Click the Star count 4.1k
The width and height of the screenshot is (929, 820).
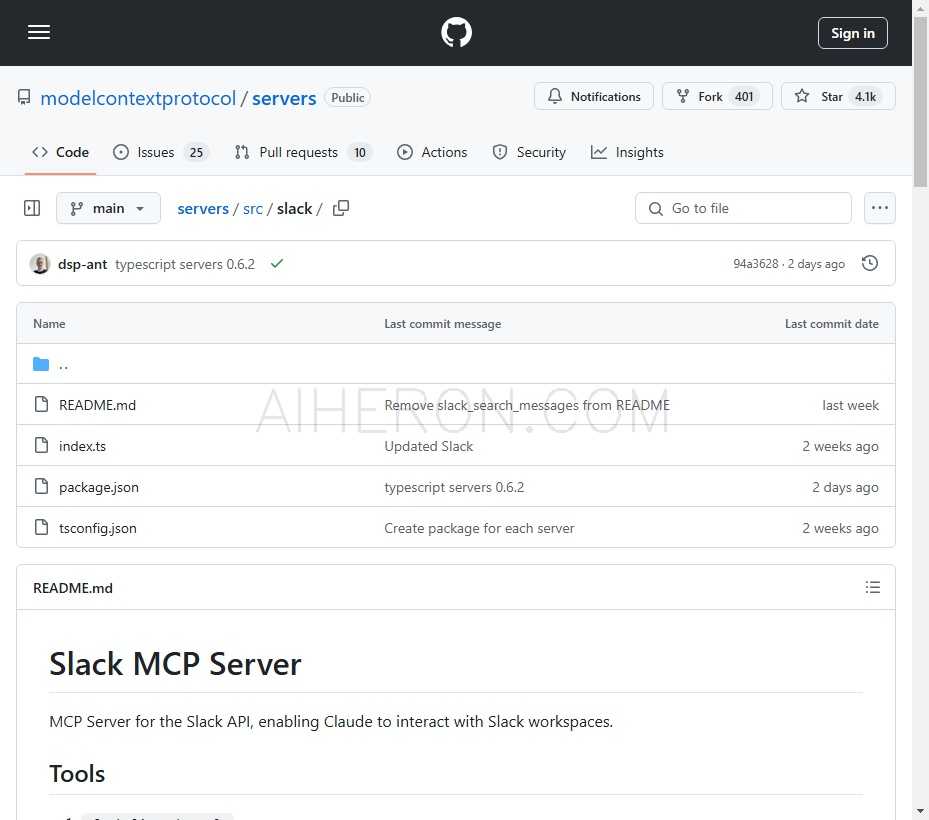pyautogui.click(x=865, y=97)
